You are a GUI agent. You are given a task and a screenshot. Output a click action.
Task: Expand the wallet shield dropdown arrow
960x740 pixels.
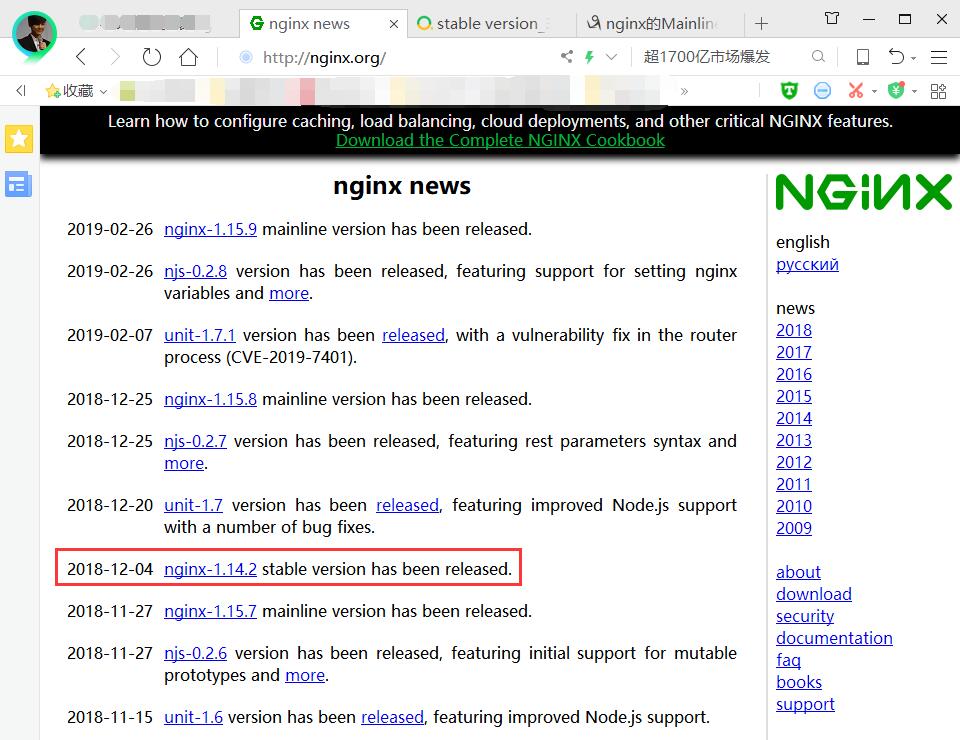(914, 92)
